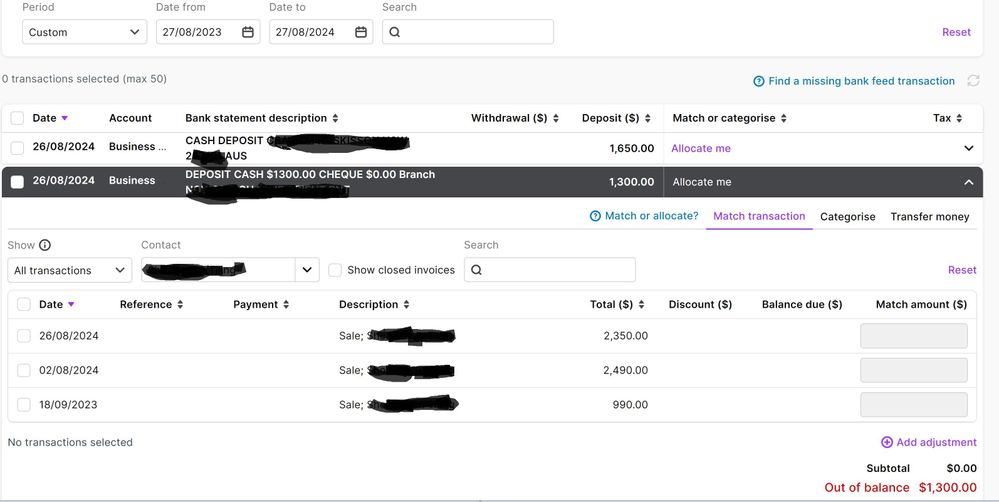Enable the Show closed invoices checkbox
Screen dimensions: 999x502
point(335,270)
